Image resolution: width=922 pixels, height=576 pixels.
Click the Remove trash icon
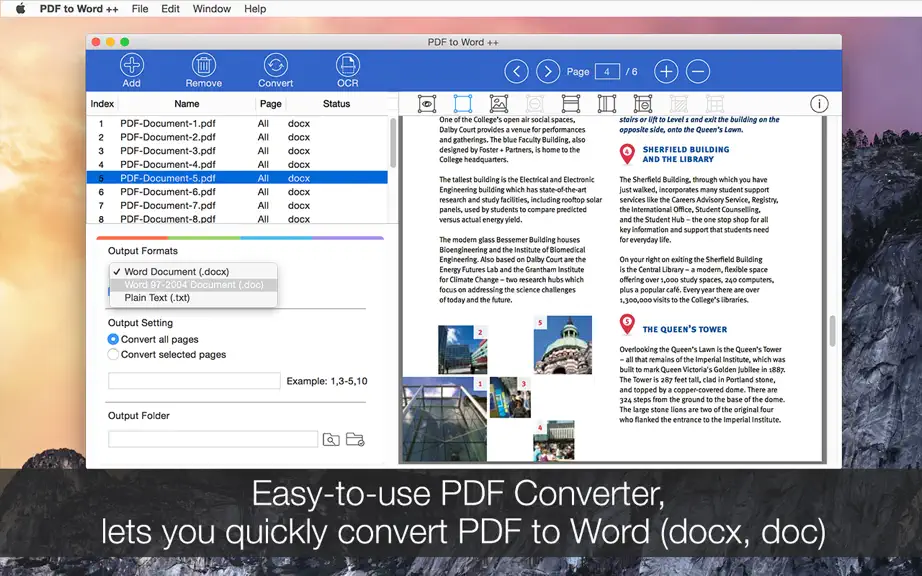point(203,65)
